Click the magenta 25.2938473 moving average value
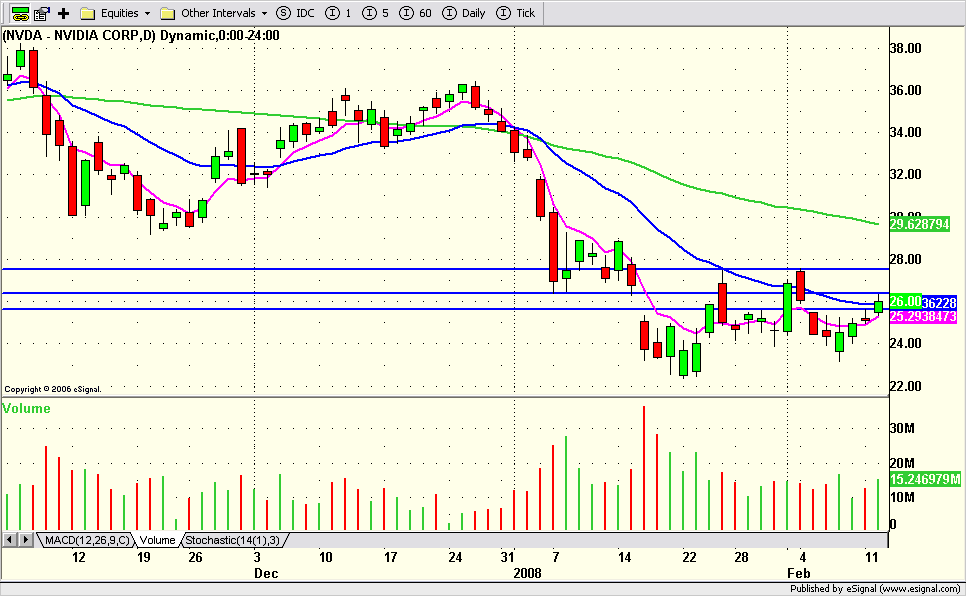 pos(923,316)
